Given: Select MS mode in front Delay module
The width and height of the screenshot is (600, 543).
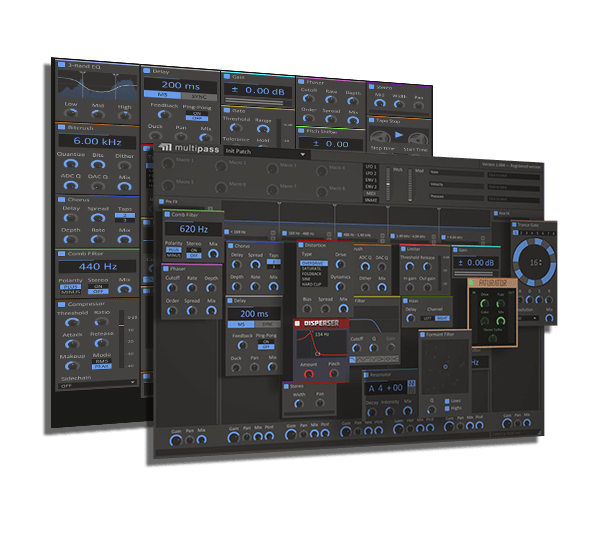Looking at the screenshot, I should [x=241, y=324].
